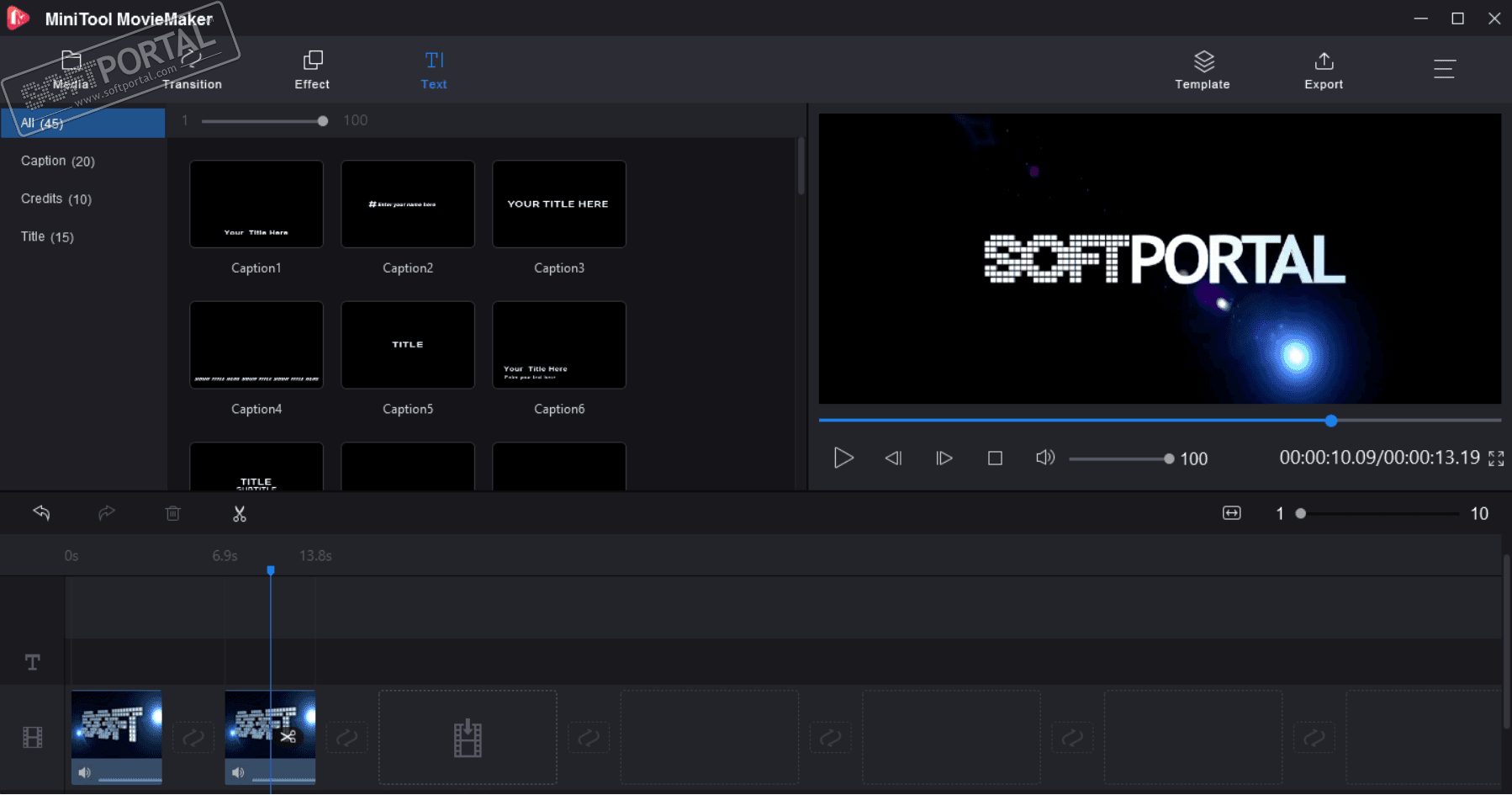Delete selected clip with trash icon

[x=172, y=513]
